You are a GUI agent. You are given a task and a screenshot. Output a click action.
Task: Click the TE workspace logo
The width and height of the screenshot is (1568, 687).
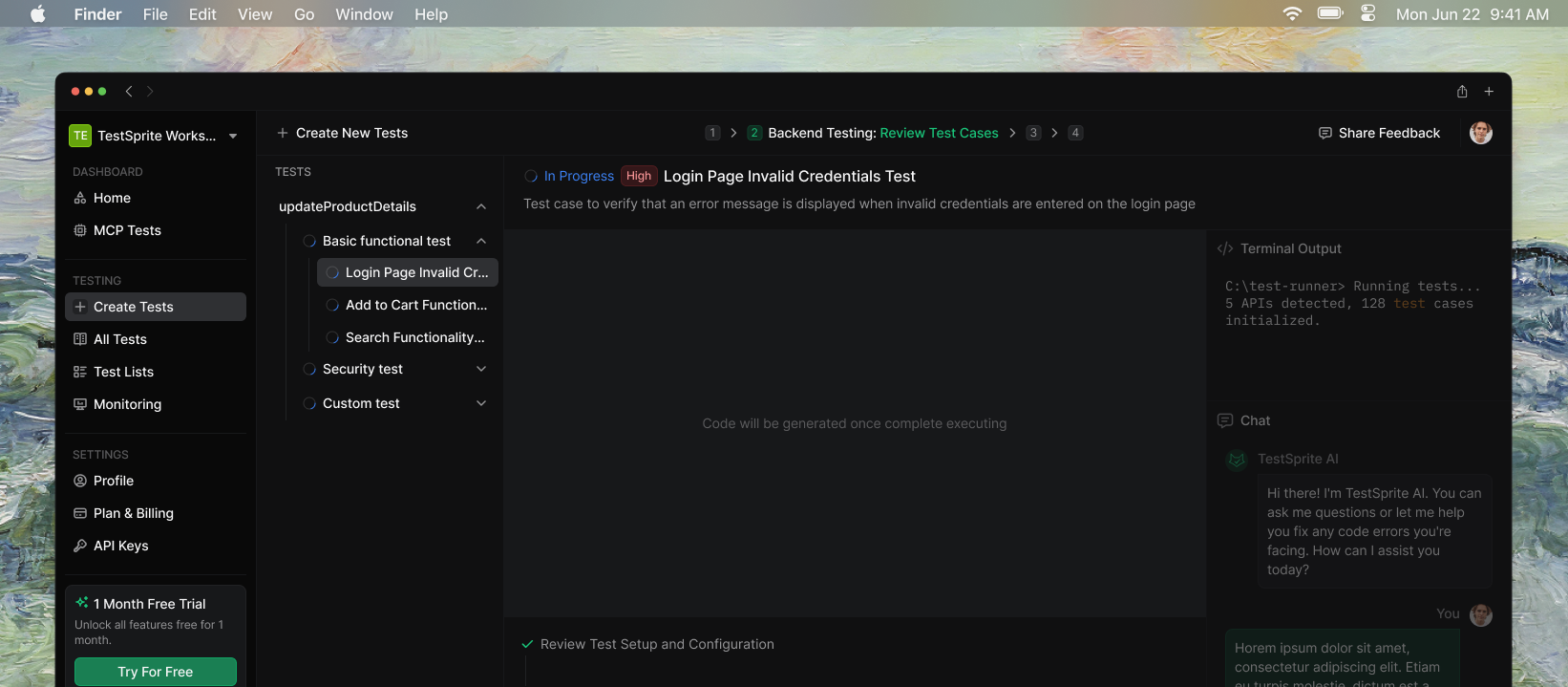point(80,136)
